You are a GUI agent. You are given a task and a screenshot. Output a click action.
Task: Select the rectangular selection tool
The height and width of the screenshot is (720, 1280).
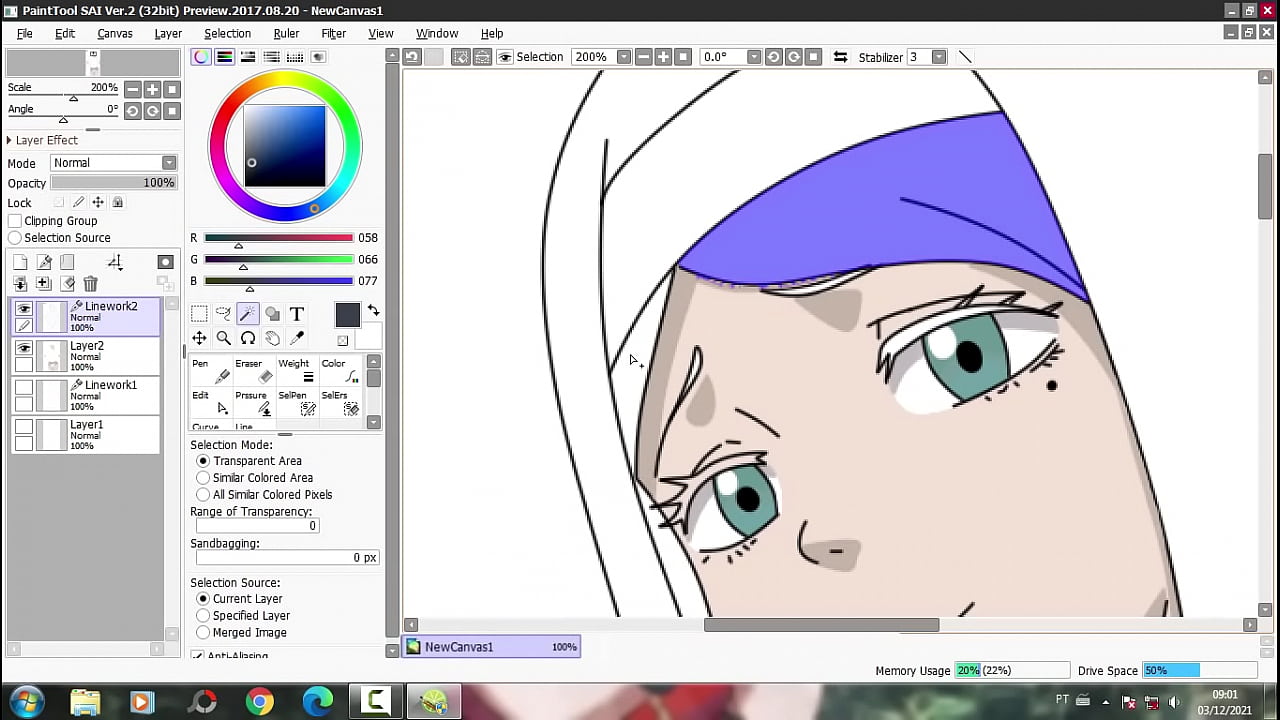pyautogui.click(x=199, y=314)
